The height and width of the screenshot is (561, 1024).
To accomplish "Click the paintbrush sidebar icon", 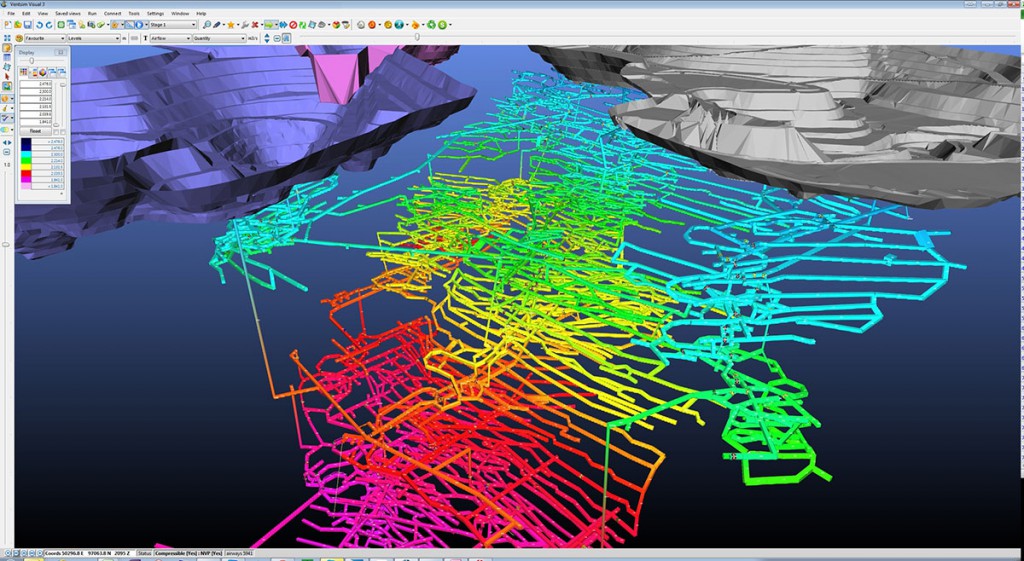I will [x=5, y=108].
